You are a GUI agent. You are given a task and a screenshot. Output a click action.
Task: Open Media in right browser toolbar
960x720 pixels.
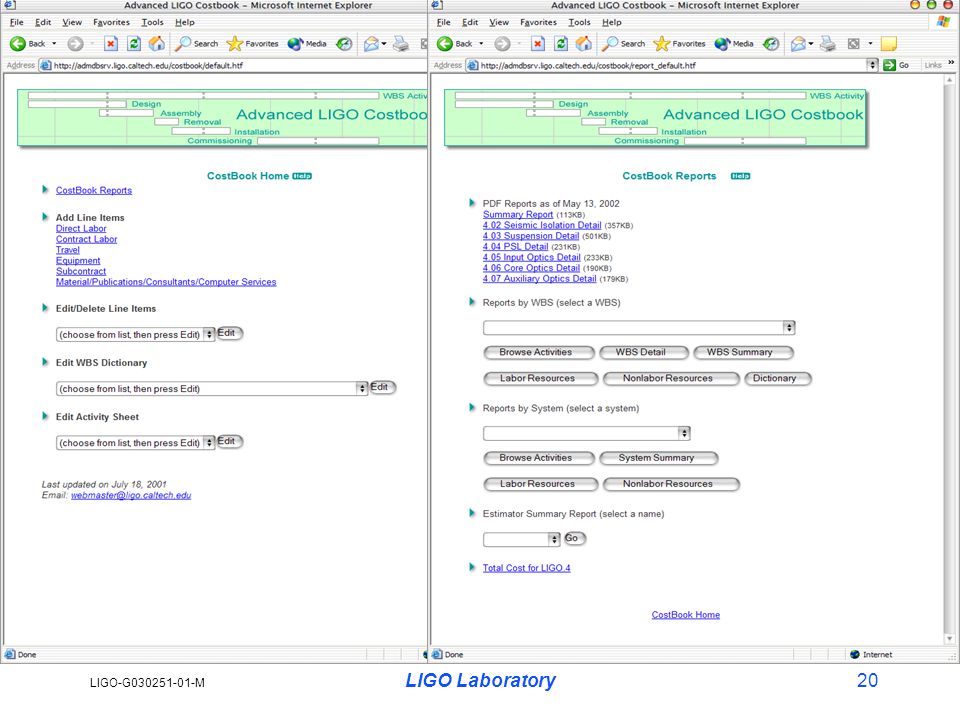coord(734,43)
